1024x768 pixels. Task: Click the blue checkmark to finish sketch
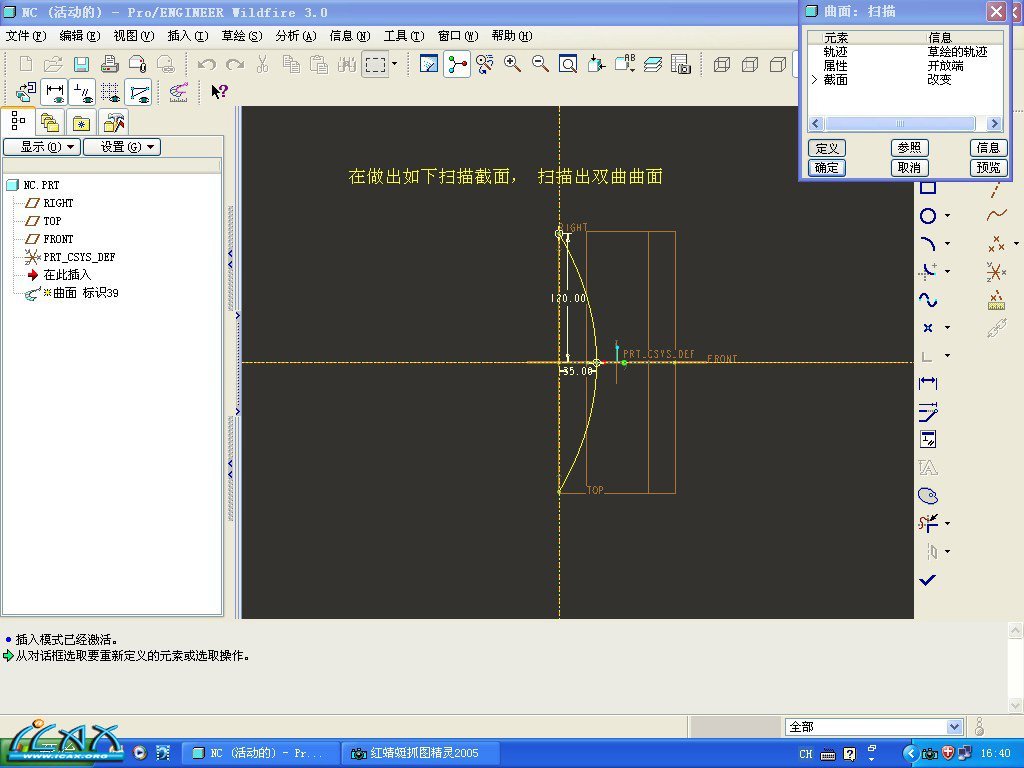(928, 580)
